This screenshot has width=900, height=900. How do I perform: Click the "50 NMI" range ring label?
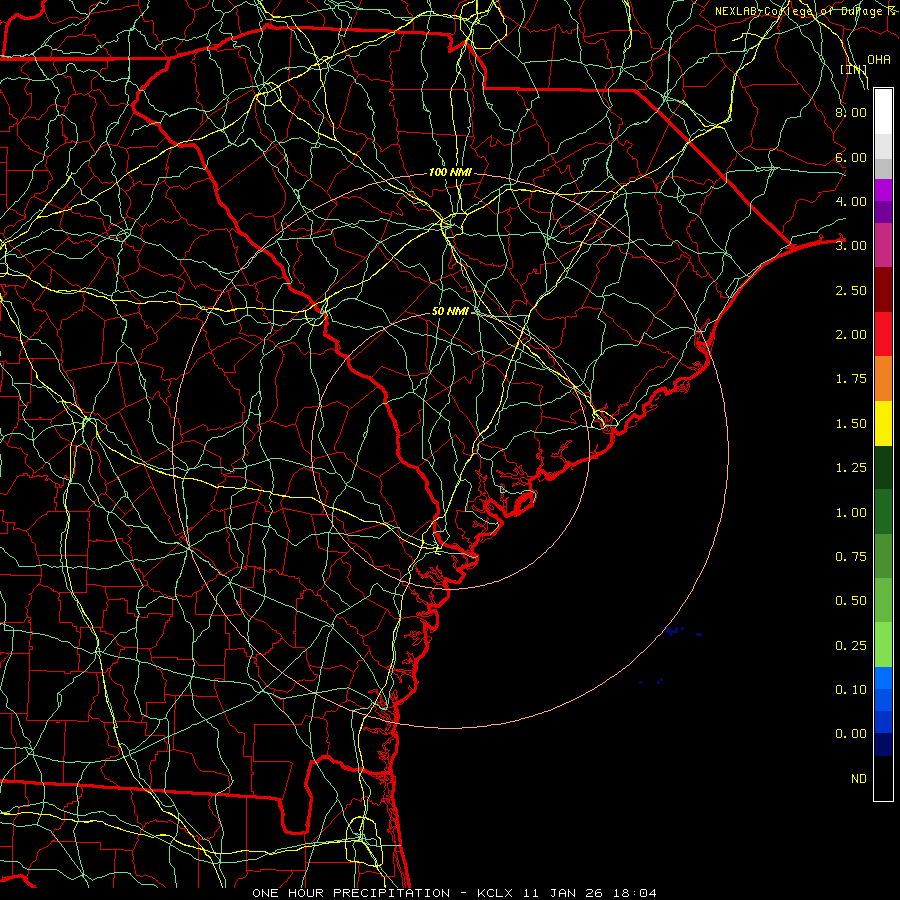click(451, 311)
